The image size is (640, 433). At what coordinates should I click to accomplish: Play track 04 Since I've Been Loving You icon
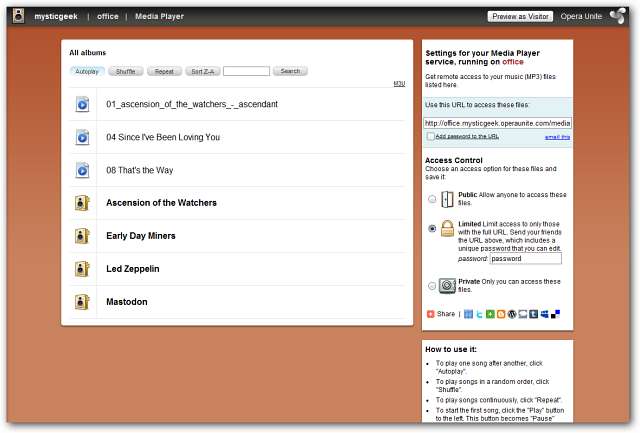pos(82,138)
